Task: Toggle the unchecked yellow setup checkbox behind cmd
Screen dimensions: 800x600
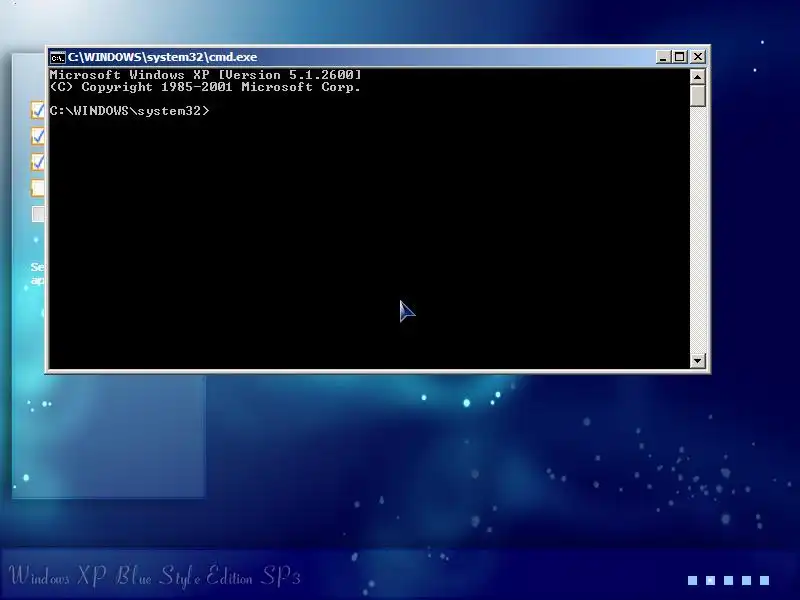Action: tap(38, 188)
